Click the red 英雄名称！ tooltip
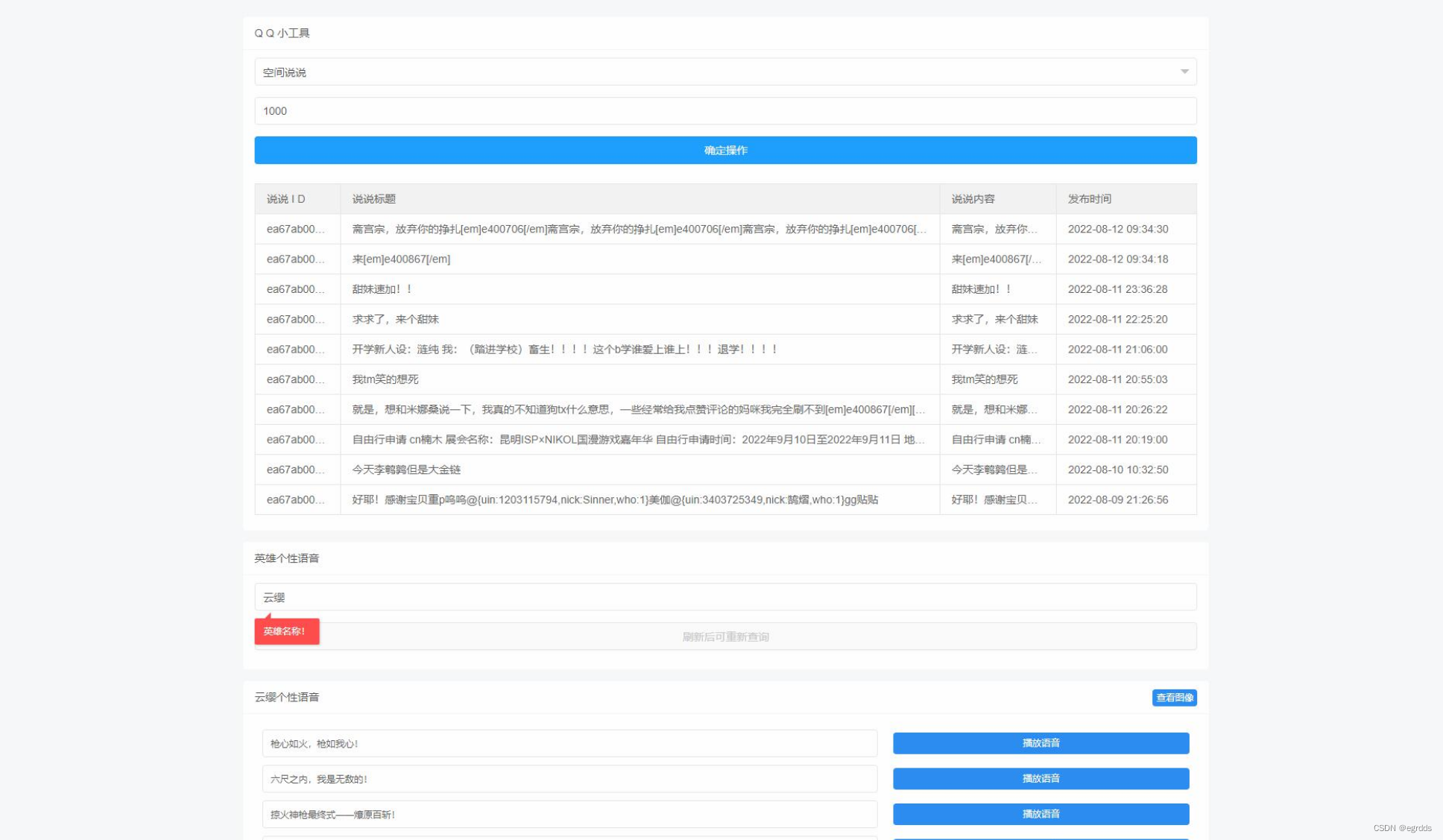Image resolution: width=1443 pixels, height=840 pixels. pyautogui.click(x=287, y=631)
